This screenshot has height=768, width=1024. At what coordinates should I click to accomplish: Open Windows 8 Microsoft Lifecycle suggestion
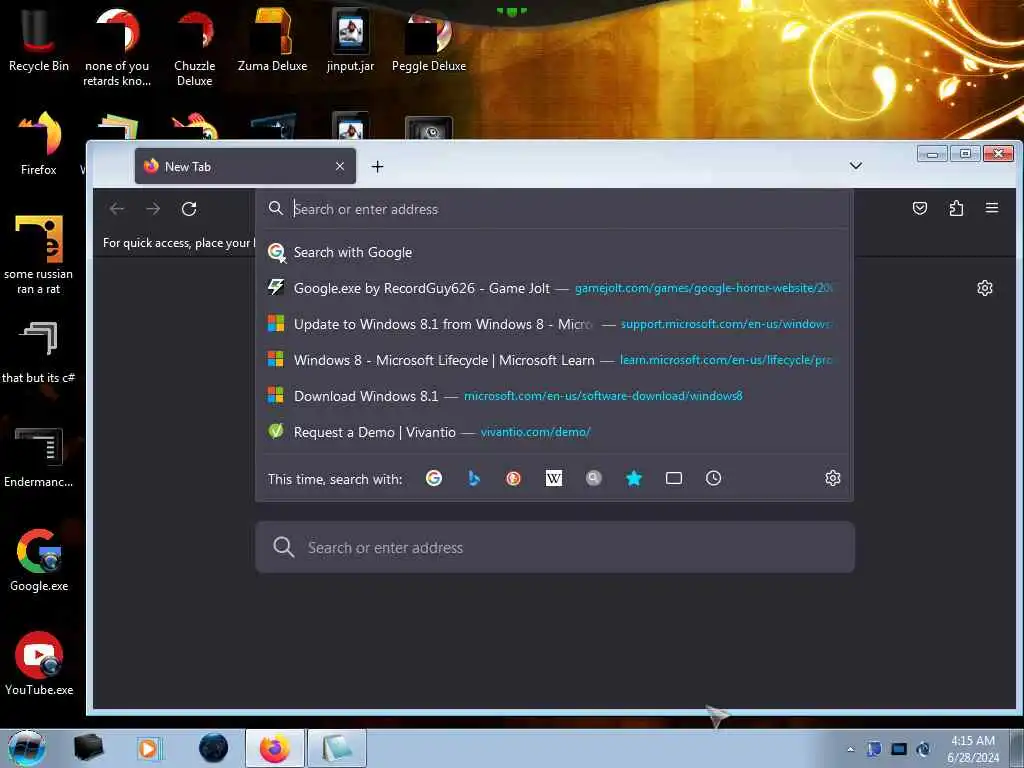554,360
